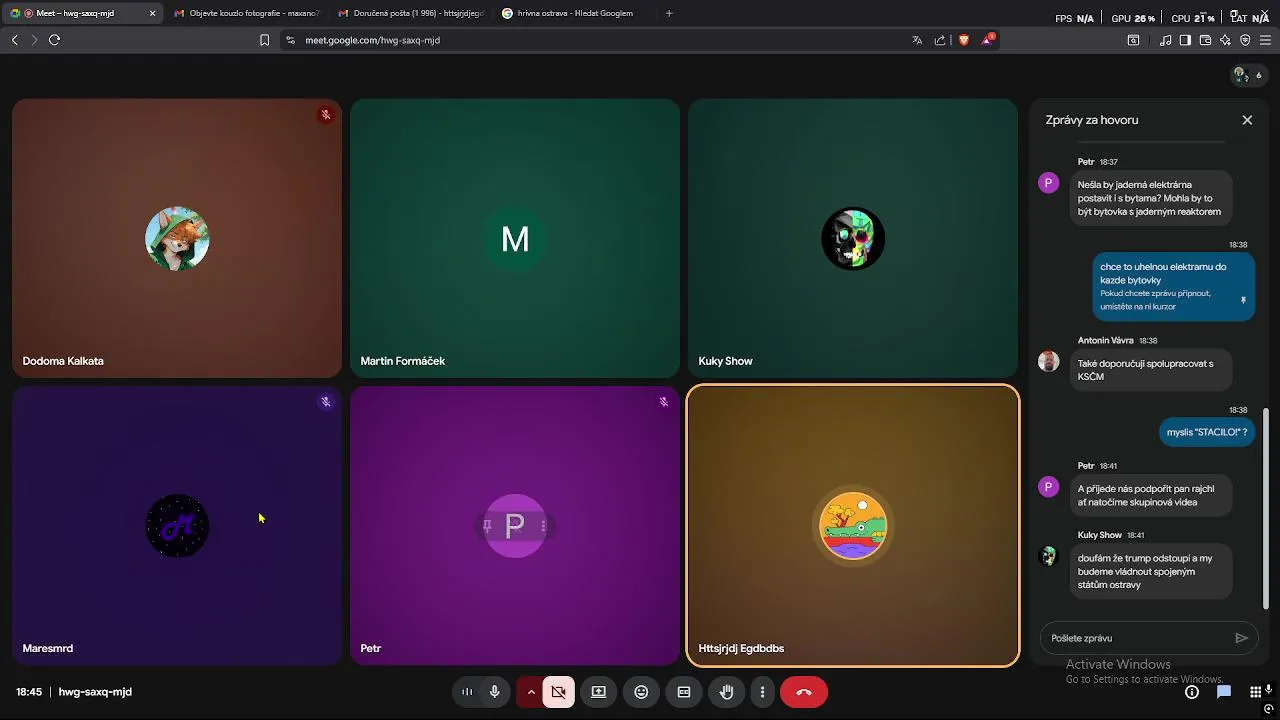Open the Brave Shields lion icon
Viewport: 1280px width, 720px height.
point(964,40)
